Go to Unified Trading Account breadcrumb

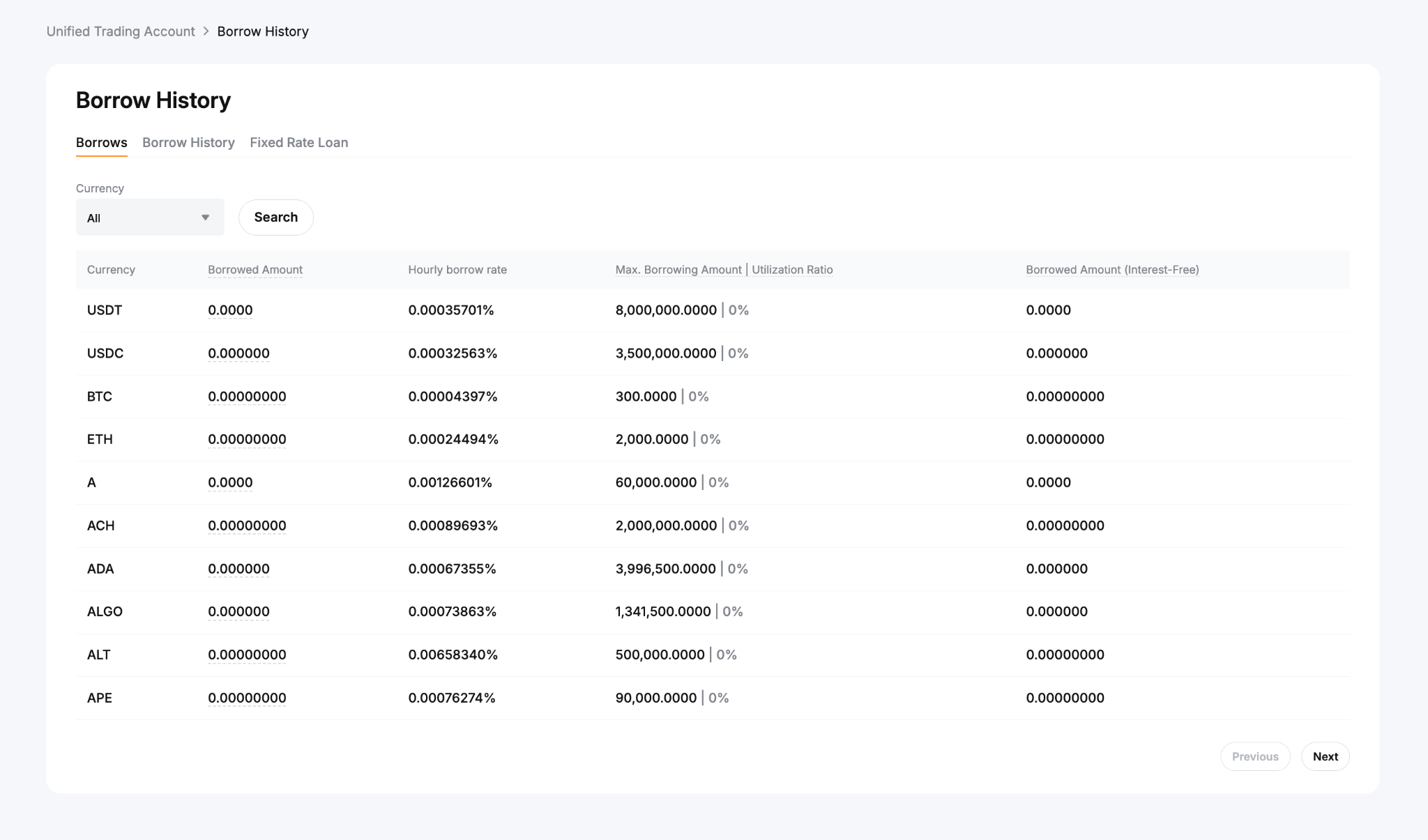click(x=121, y=31)
